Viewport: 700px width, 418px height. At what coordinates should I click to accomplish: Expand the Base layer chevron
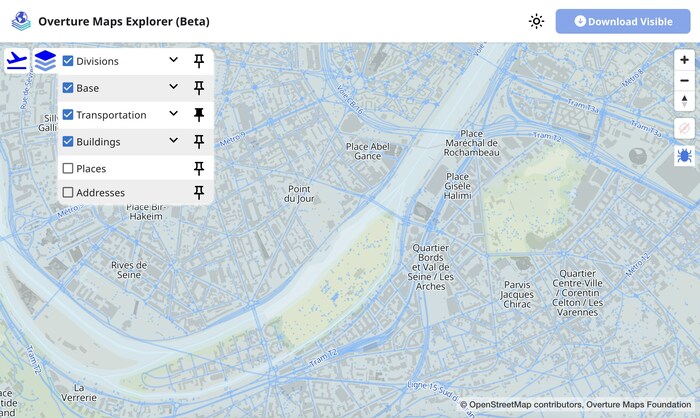click(x=174, y=87)
